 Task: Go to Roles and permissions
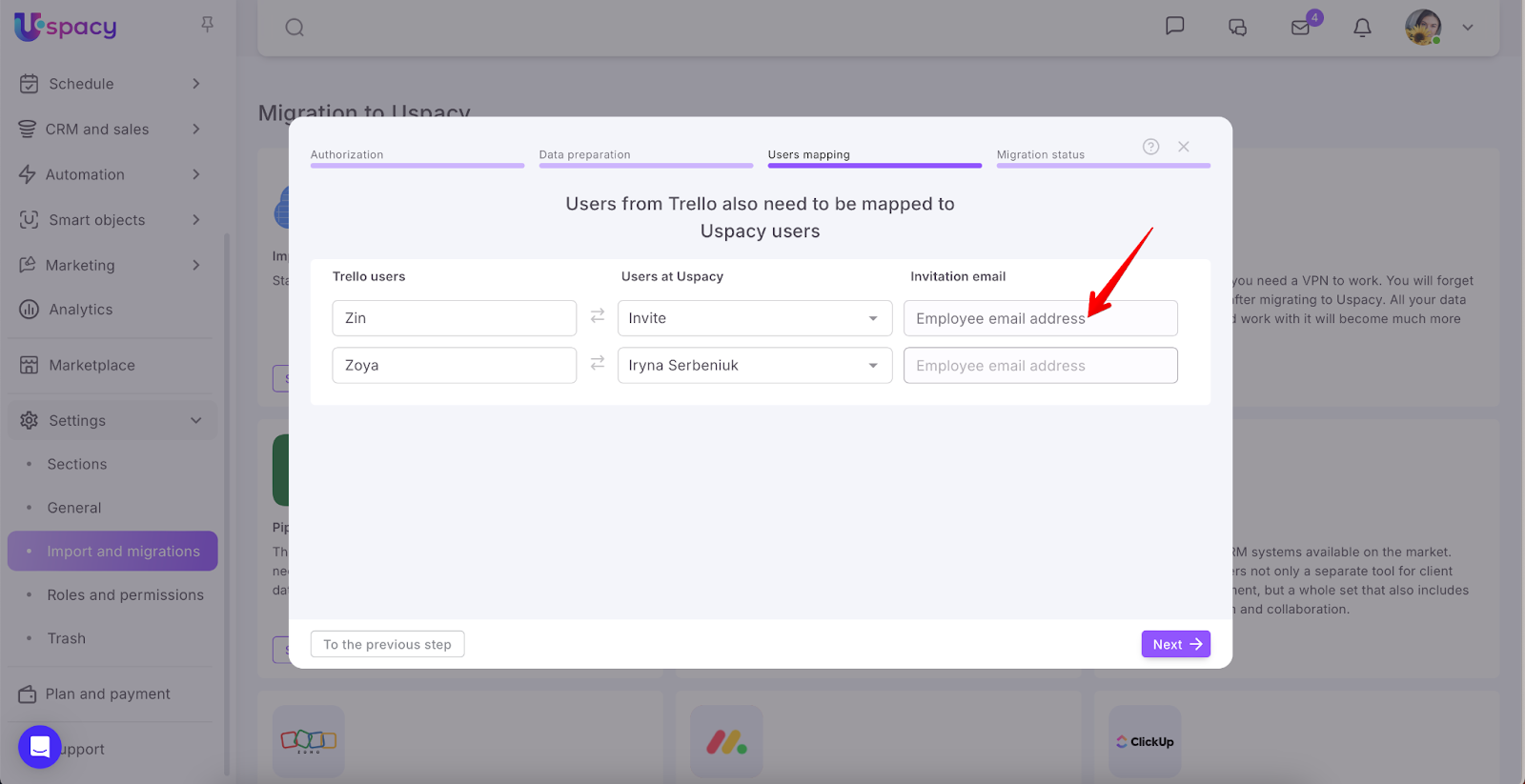[125, 595]
